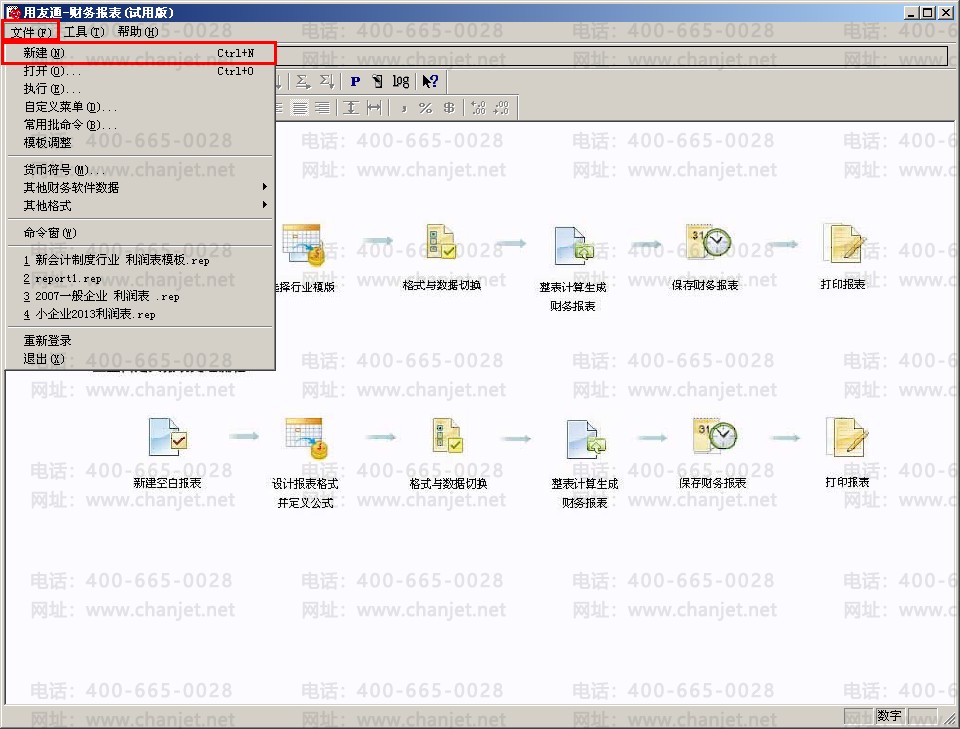The width and height of the screenshot is (960, 729).
Task: Open recent file 小企业2013利润表.rep
Action: 140,314
